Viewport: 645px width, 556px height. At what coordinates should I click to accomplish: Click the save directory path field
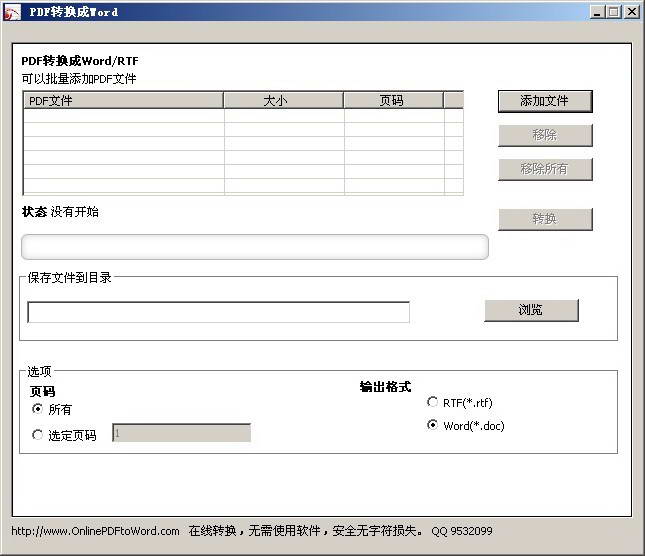[x=218, y=312]
